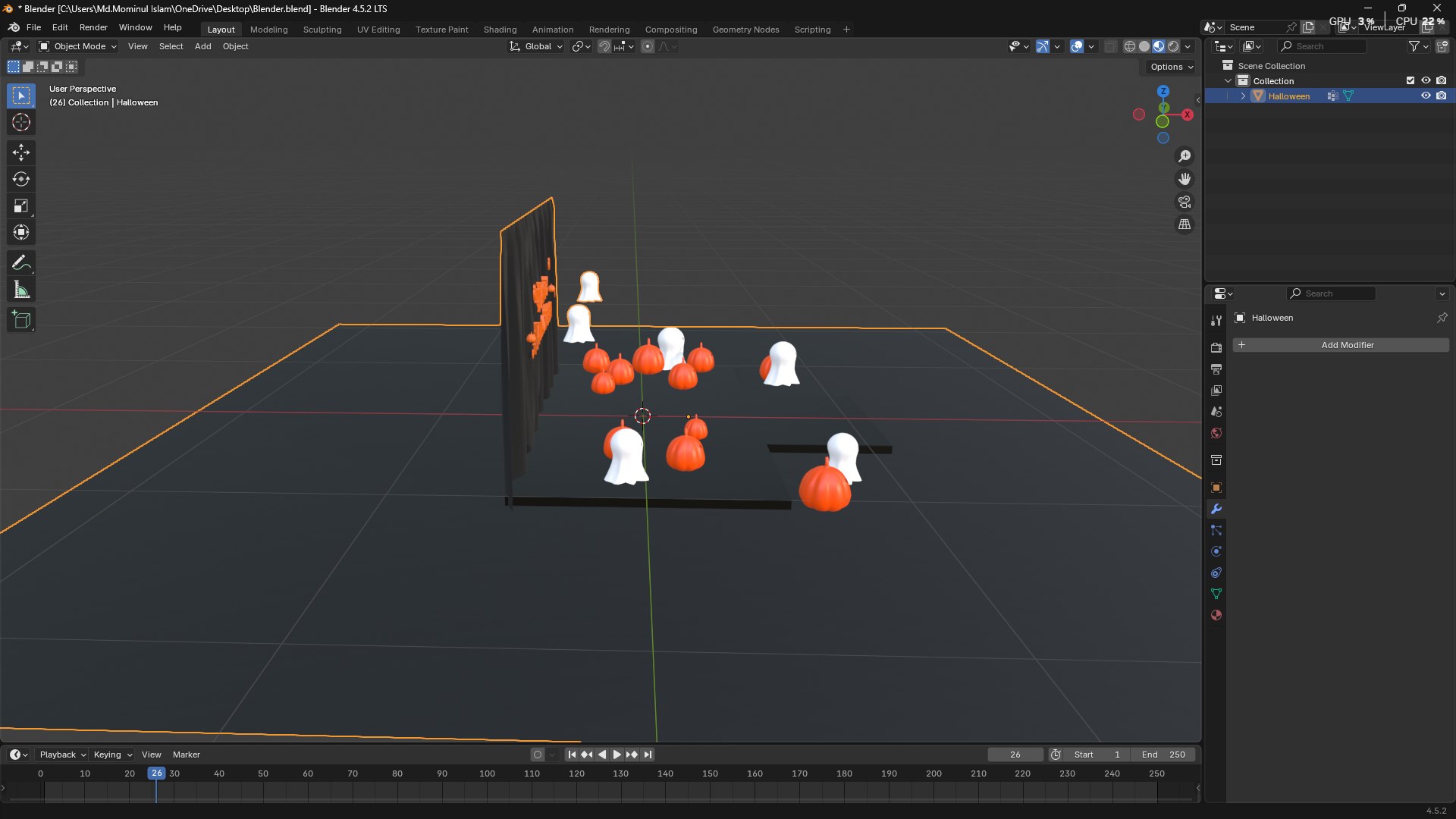Open the Scene properties tab

[1216, 411]
